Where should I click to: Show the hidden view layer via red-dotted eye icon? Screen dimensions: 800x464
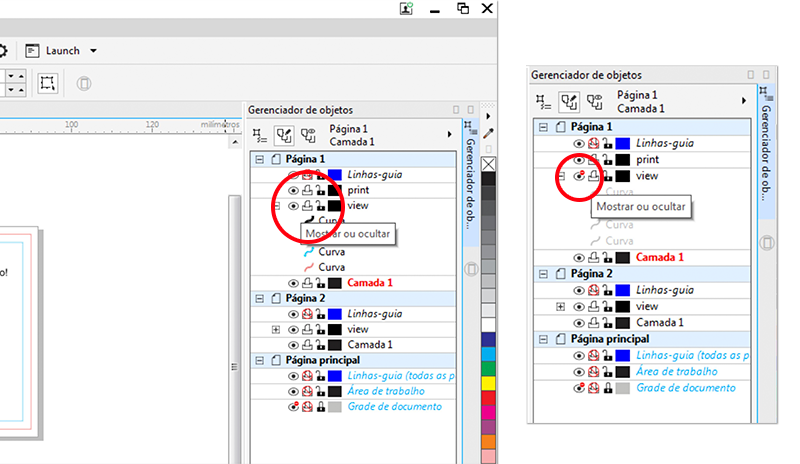tap(579, 176)
